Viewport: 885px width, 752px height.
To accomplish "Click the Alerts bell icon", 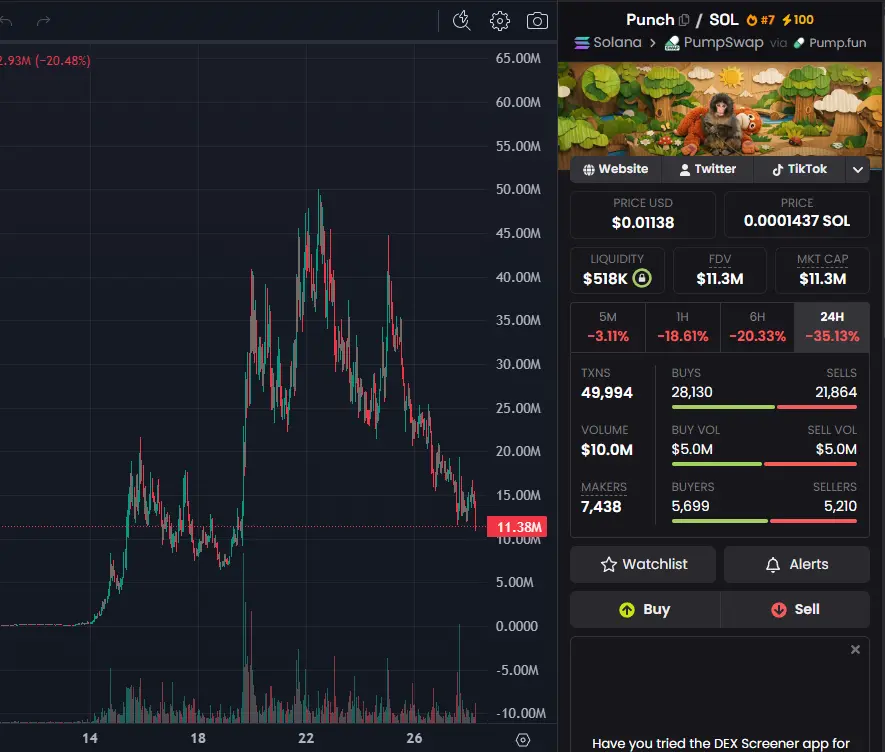I will coord(773,565).
